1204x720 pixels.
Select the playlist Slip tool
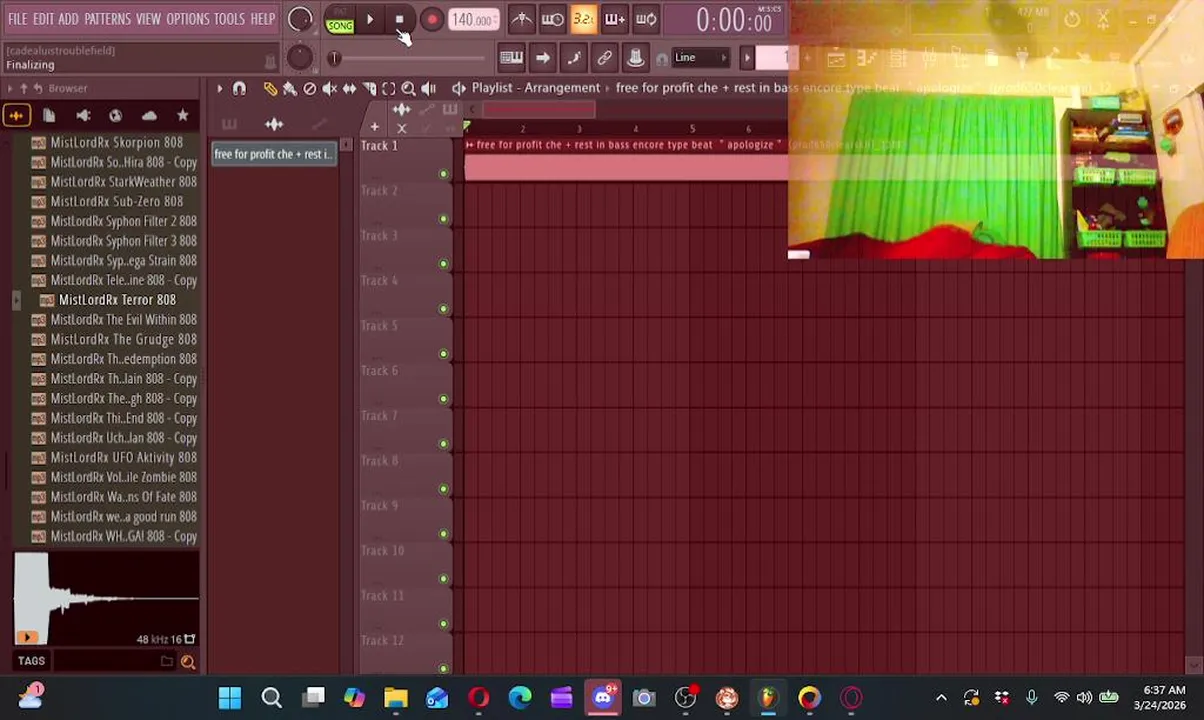[x=349, y=88]
